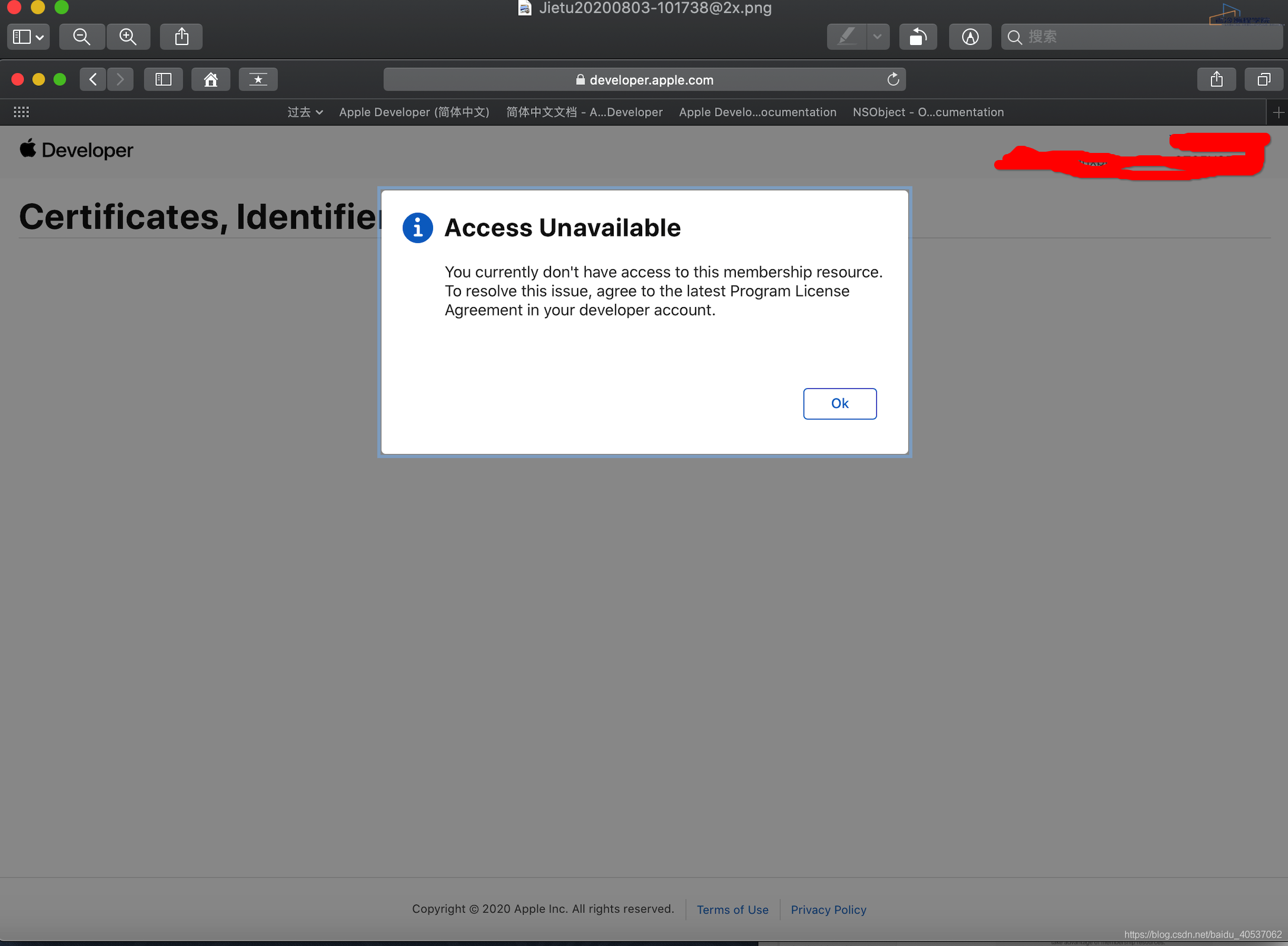
Task: Go forward in Safari history
Action: [x=120, y=79]
